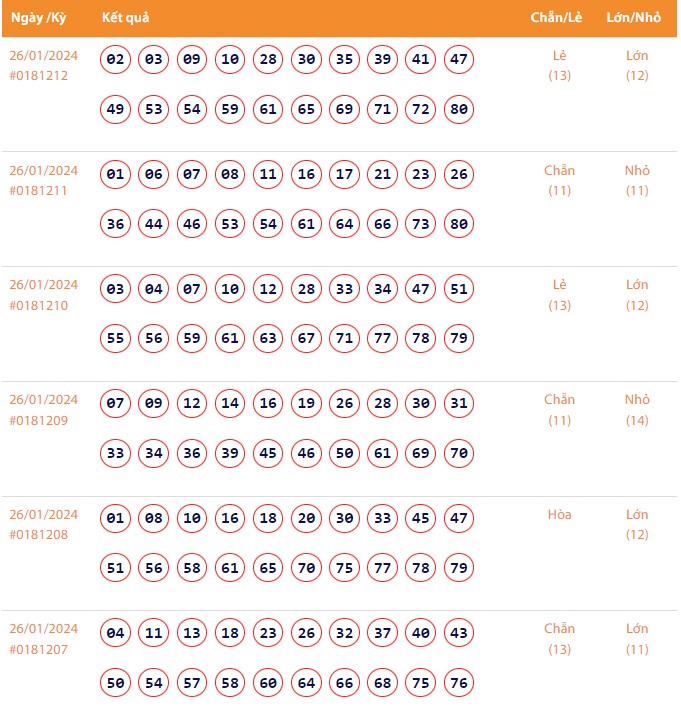
Task: Select the "Lớn/Nhỏ" column header
Action: (x=634, y=18)
